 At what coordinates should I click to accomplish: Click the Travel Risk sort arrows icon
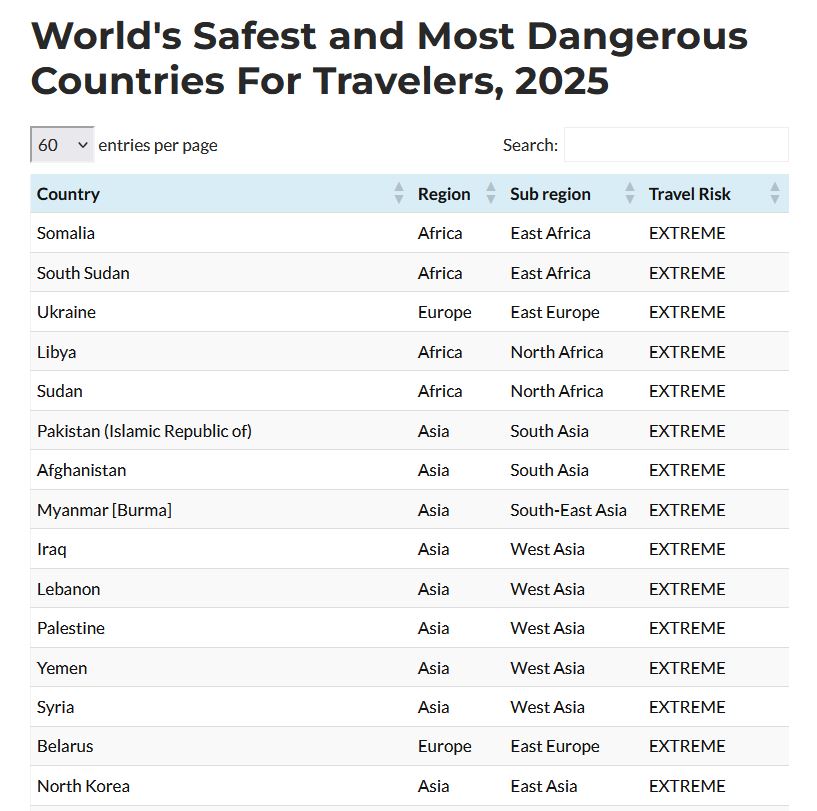(x=774, y=194)
